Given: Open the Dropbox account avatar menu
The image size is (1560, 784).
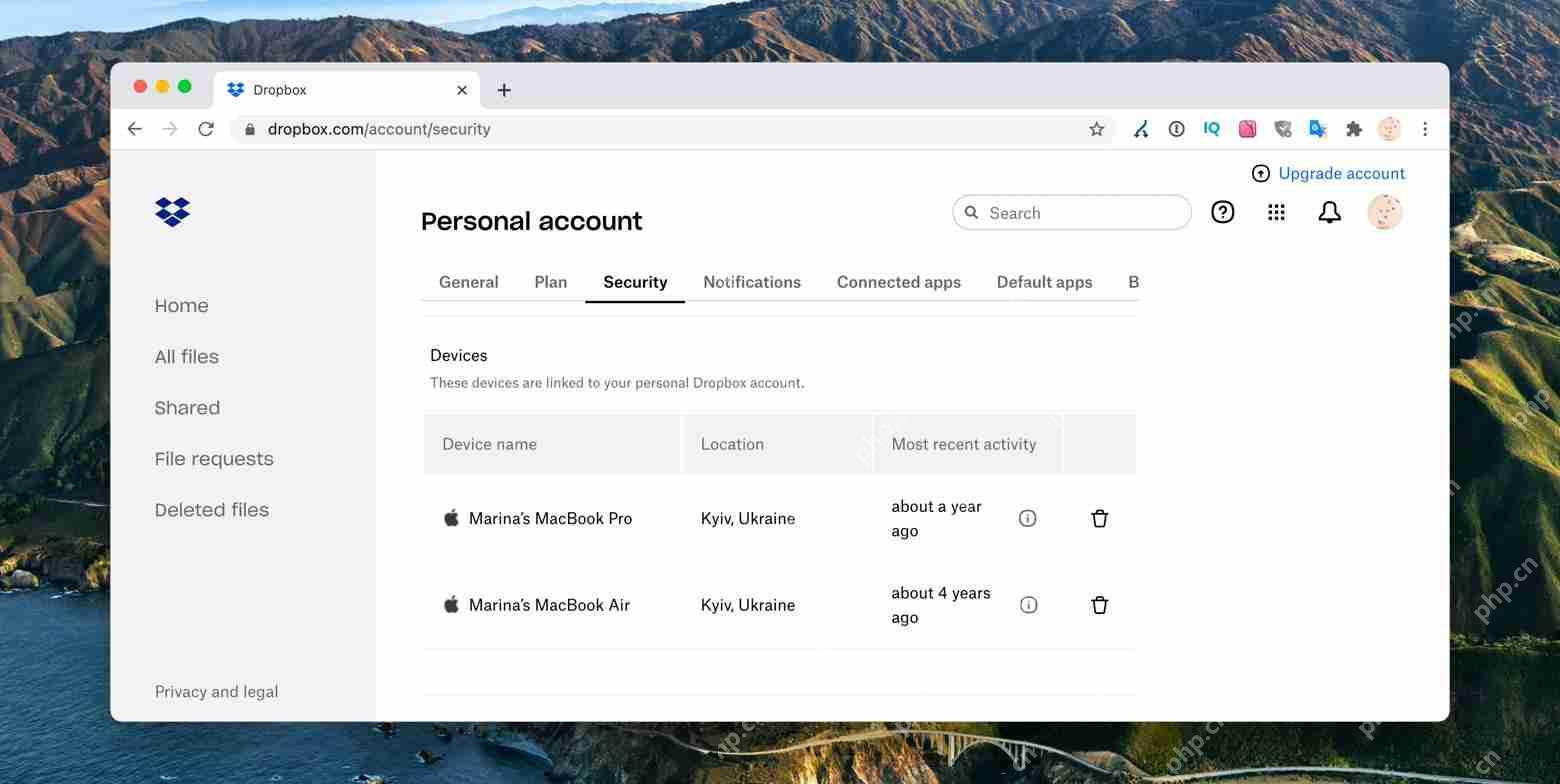Looking at the screenshot, I should pyautogui.click(x=1384, y=212).
